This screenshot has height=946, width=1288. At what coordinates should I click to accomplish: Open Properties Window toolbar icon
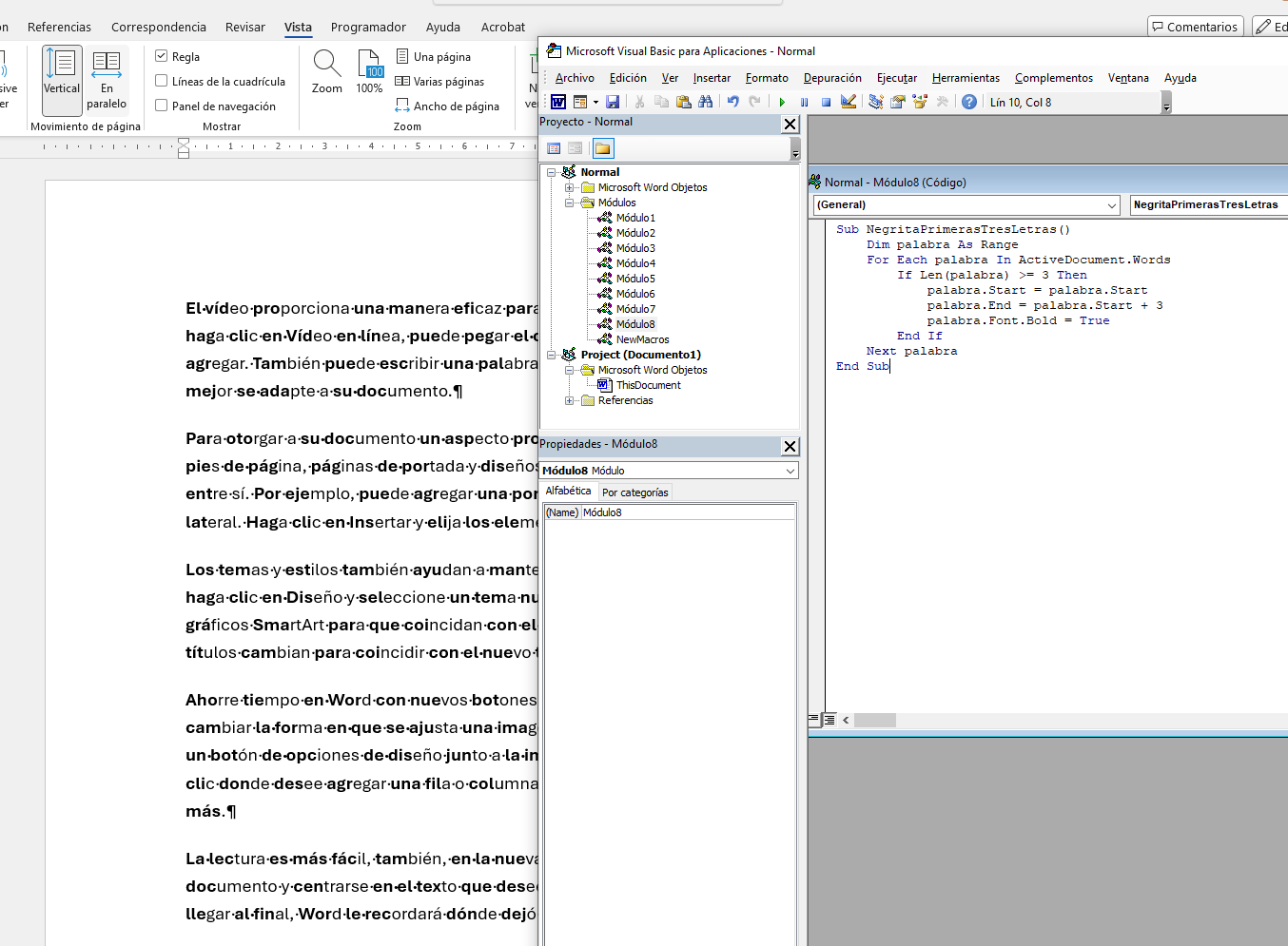(898, 102)
